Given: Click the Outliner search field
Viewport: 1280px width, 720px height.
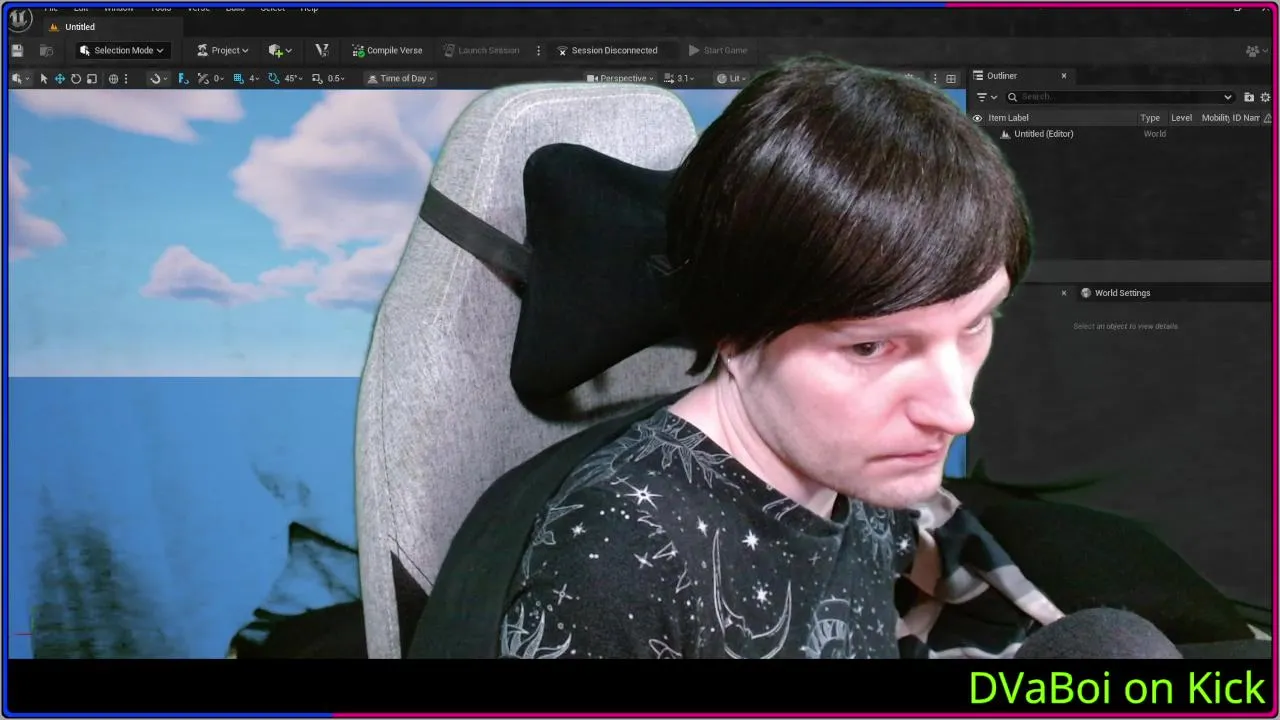Looking at the screenshot, I should (x=1120, y=97).
